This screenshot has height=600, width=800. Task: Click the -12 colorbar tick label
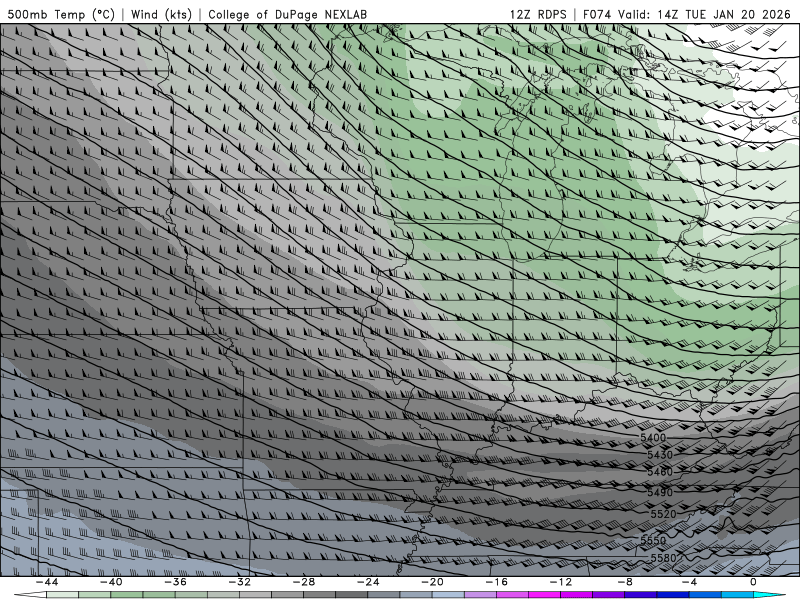561,582
